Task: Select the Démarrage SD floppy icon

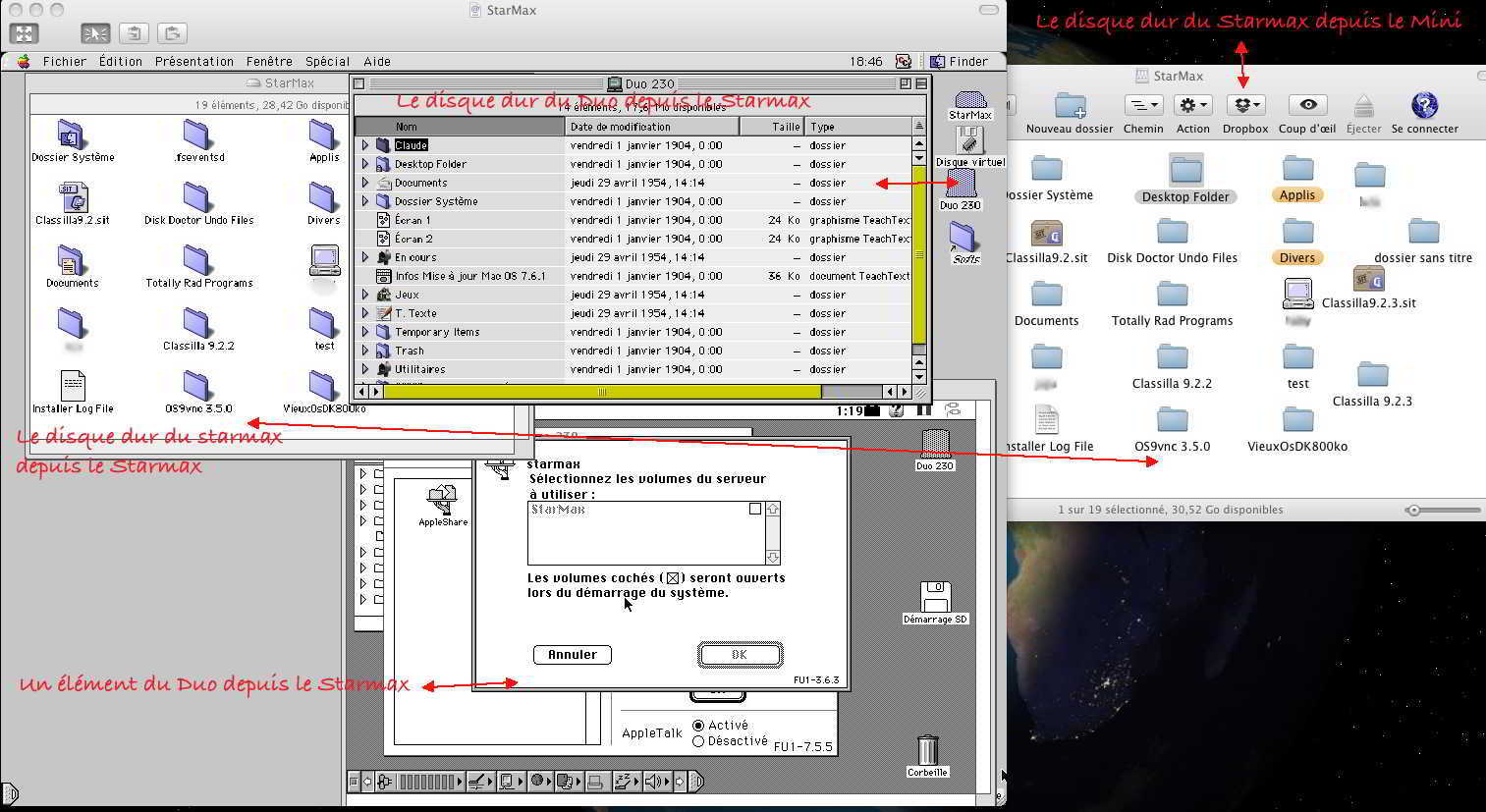Action: (x=935, y=596)
